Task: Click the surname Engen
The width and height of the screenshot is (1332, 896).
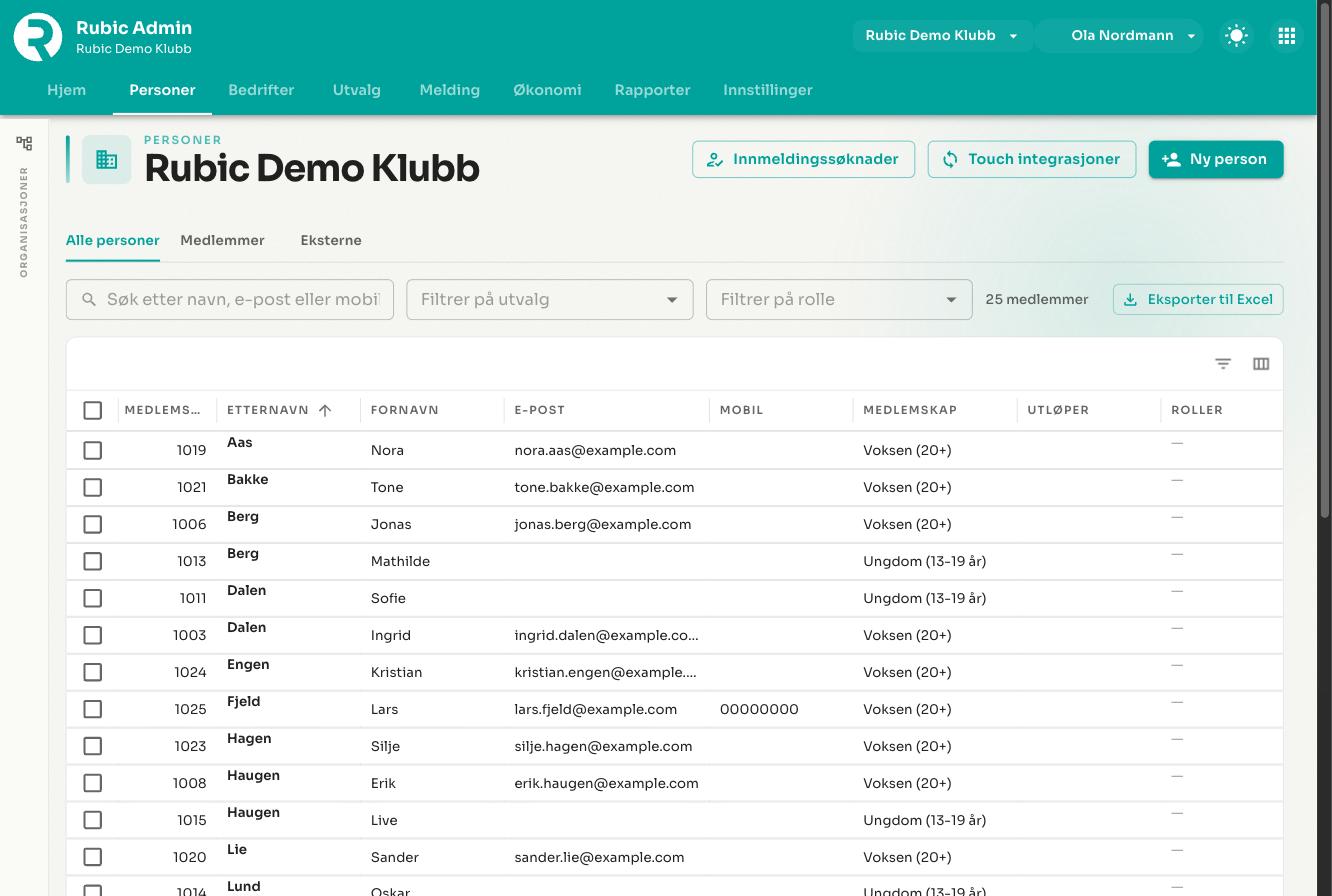Action: tap(248, 664)
